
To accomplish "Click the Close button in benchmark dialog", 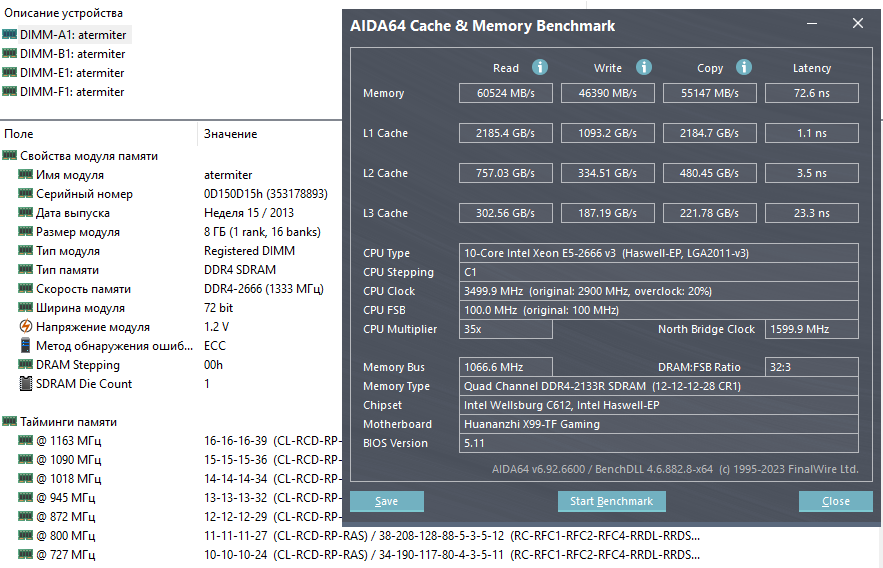I will coord(836,501).
